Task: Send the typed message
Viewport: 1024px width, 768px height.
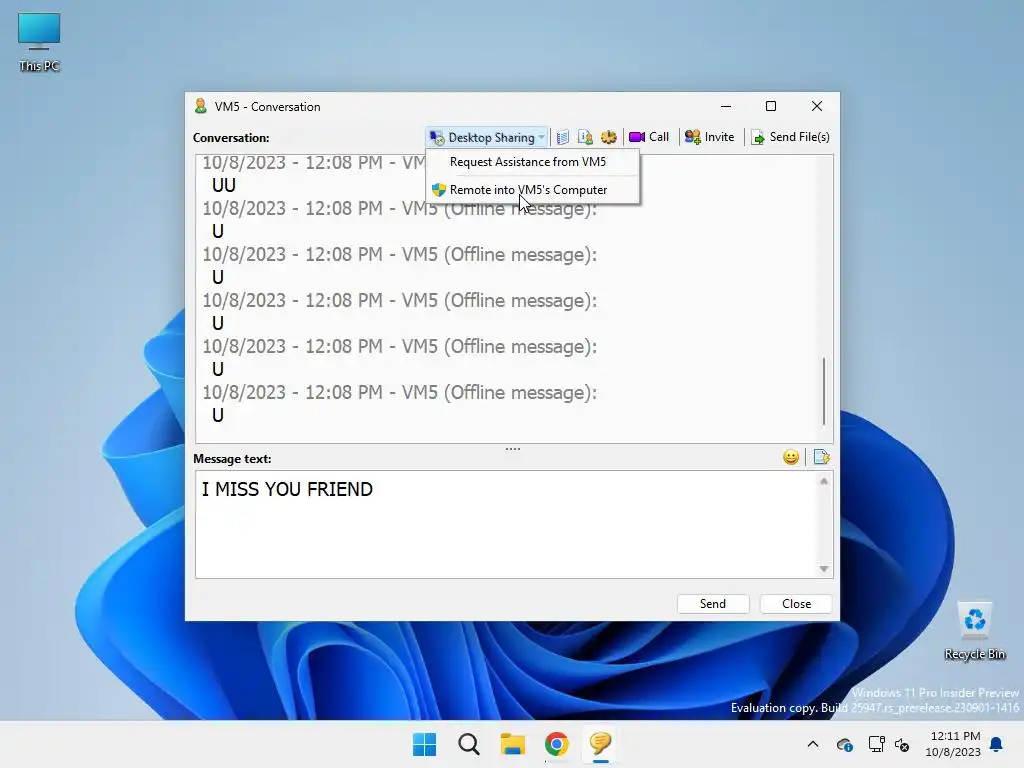Action: (712, 604)
